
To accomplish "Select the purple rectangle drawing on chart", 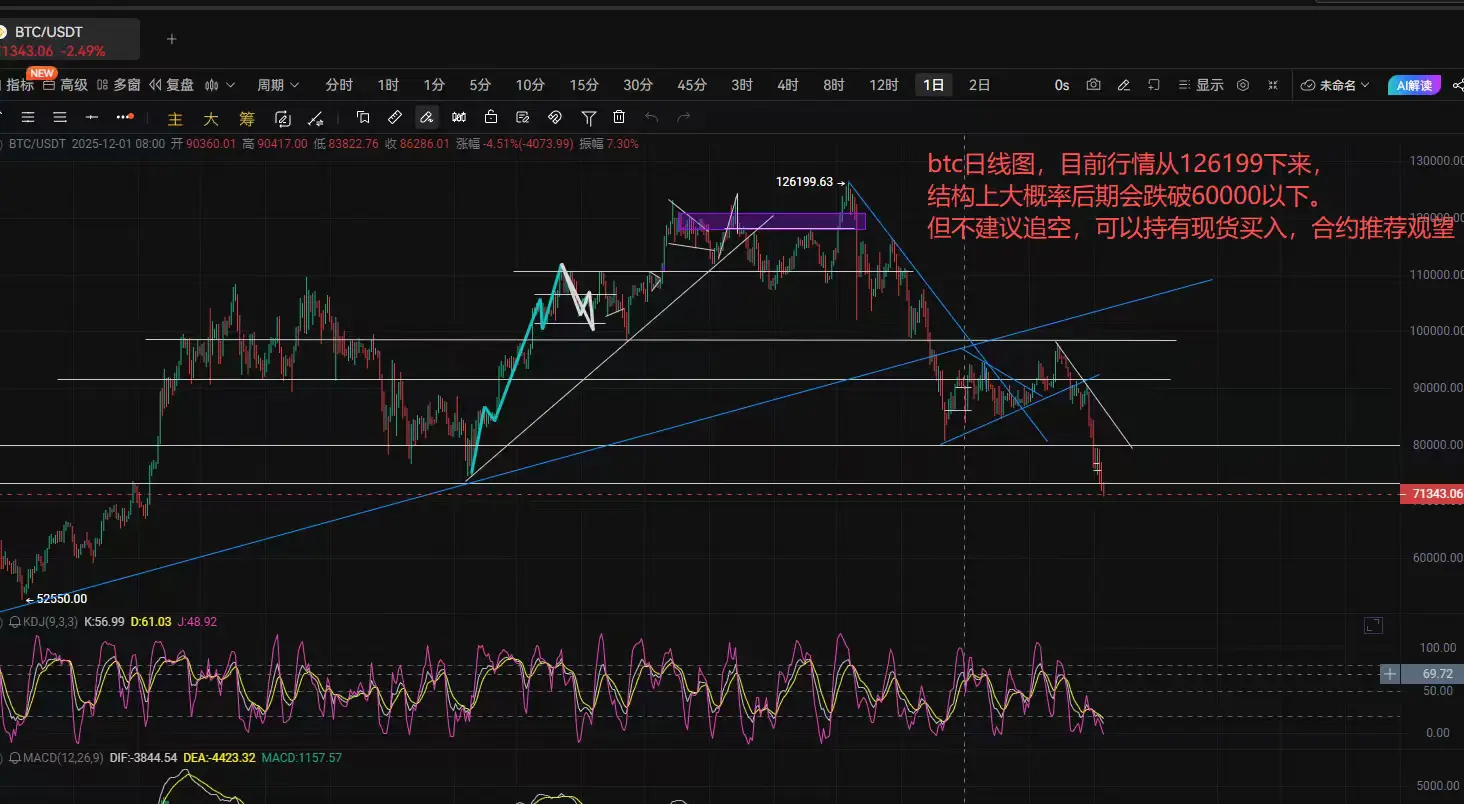I will click(771, 221).
